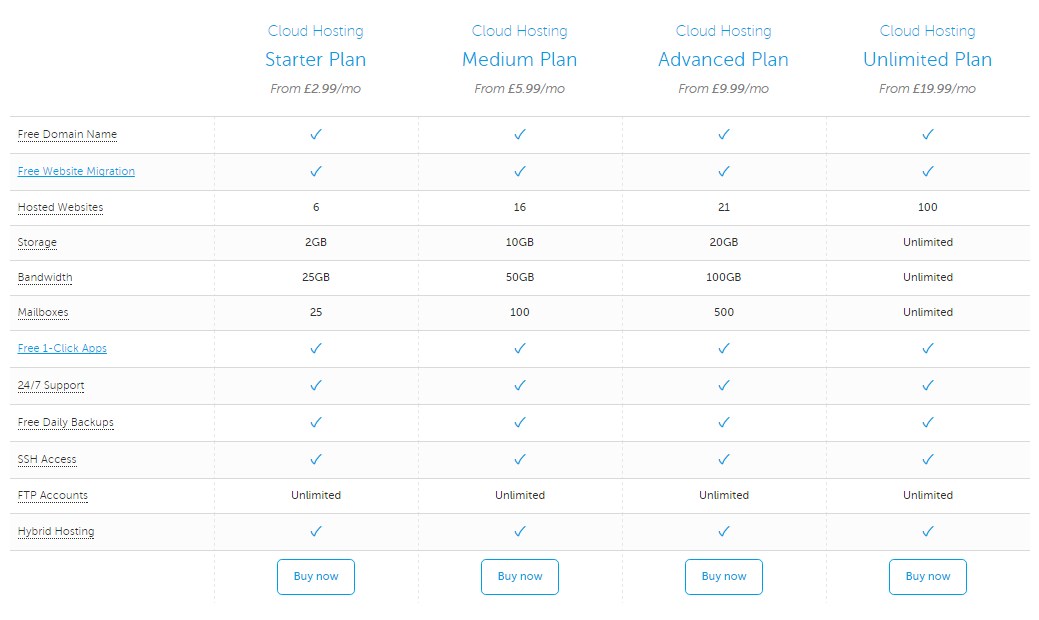Open the Free Website Migration link
This screenshot has height=620, width=1039.
76,171
